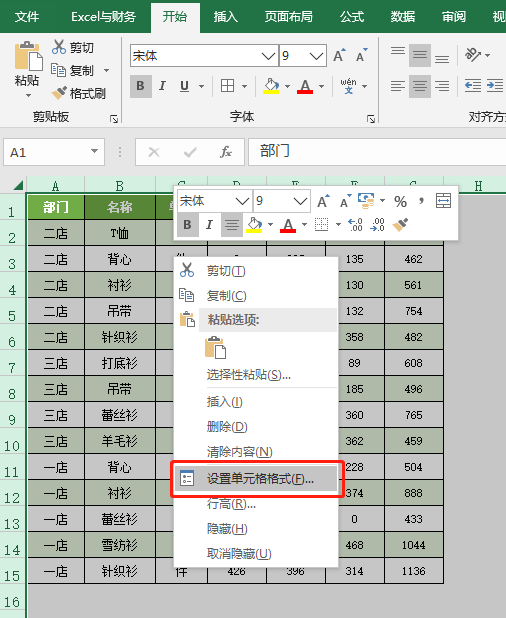Click ribbon fill color bucket icon

click(272, 86)
